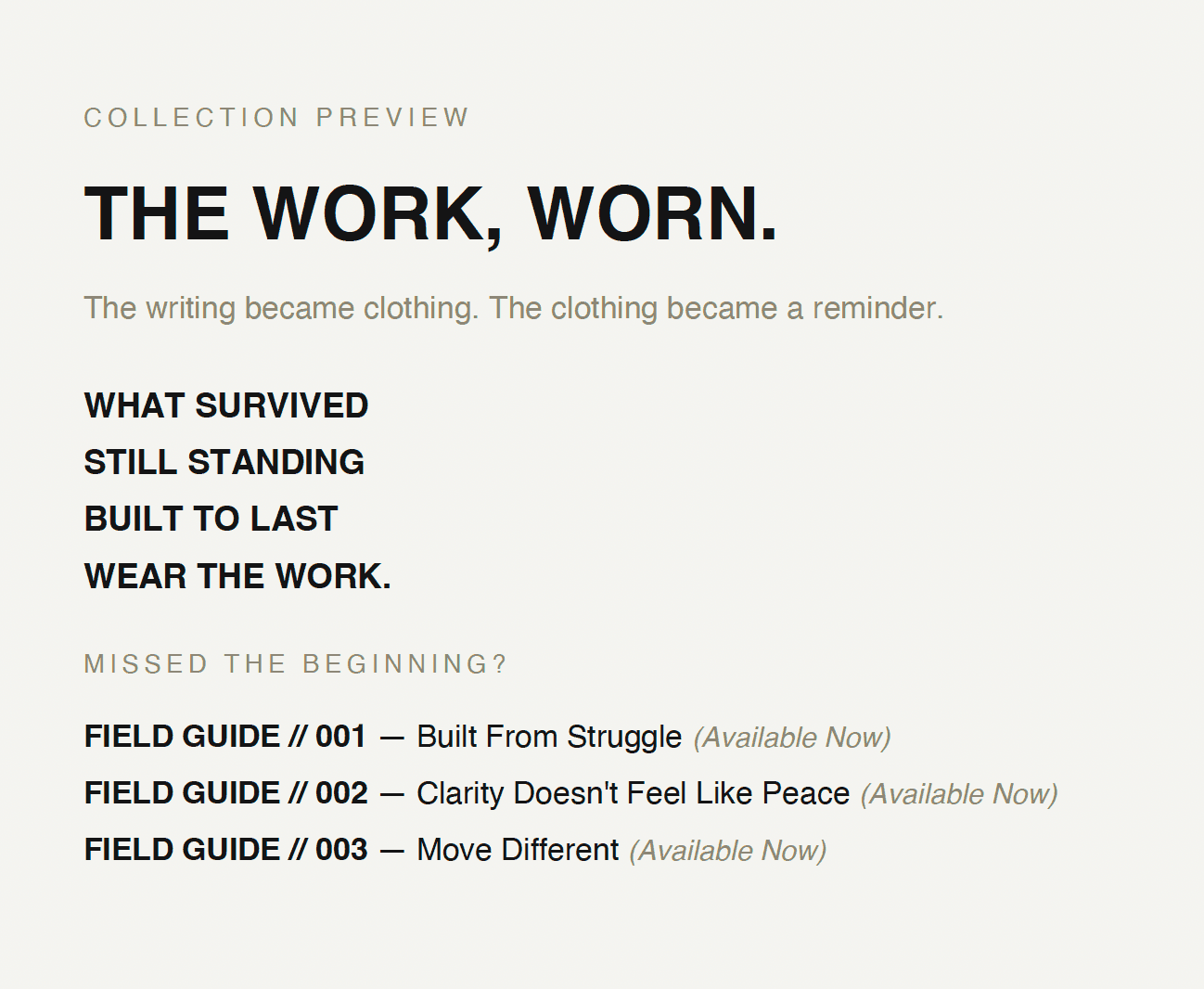Click the COLLECTION PREVIEW label
1204x989 pixels.
[x=276, y=118]
